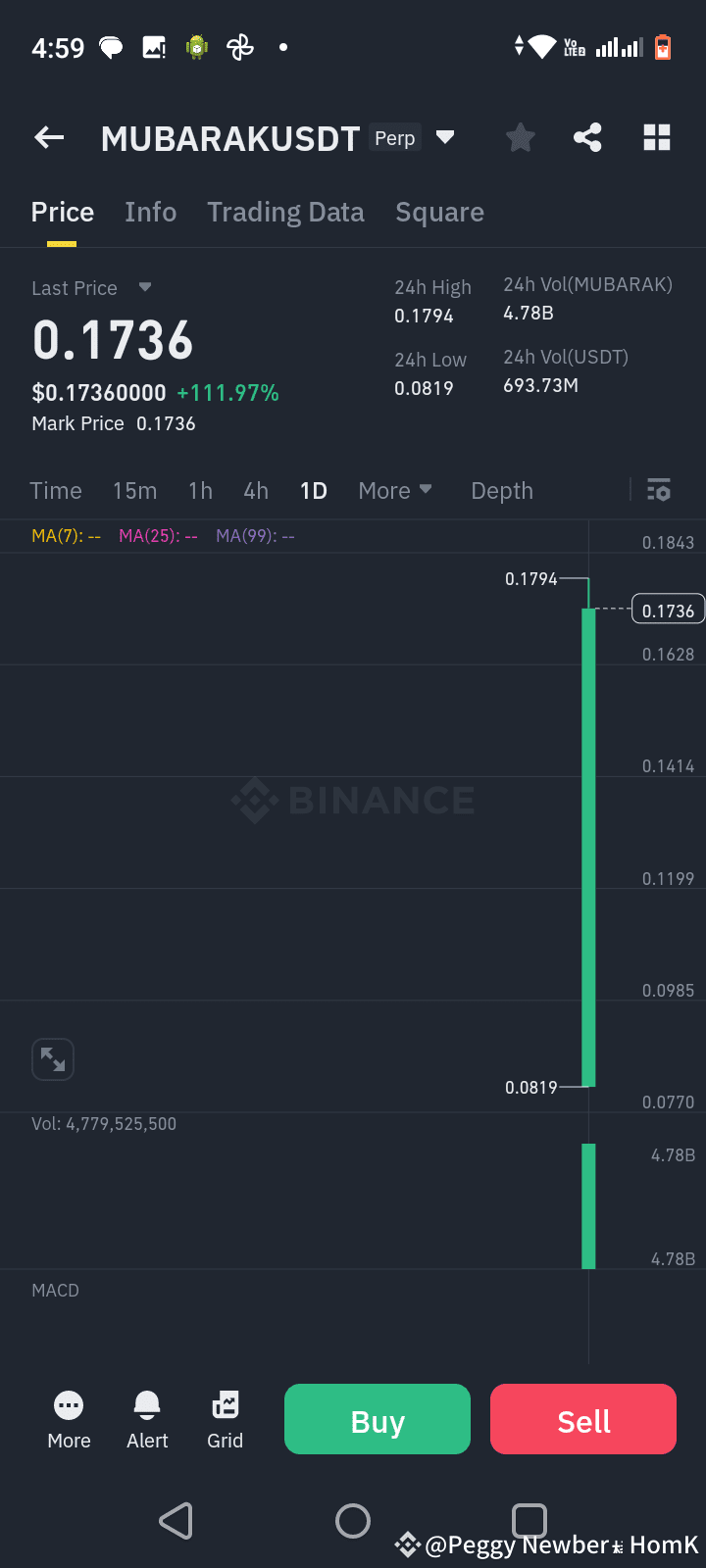Set a price Alert
This screenshot has width=706, height=1568.
point(147,1421)
